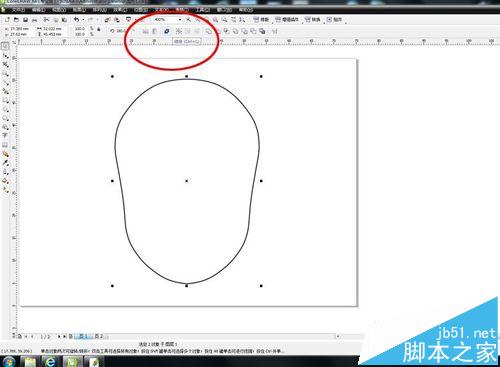Switch to page 1 tab
500x367 pixels.
[83, 337]
